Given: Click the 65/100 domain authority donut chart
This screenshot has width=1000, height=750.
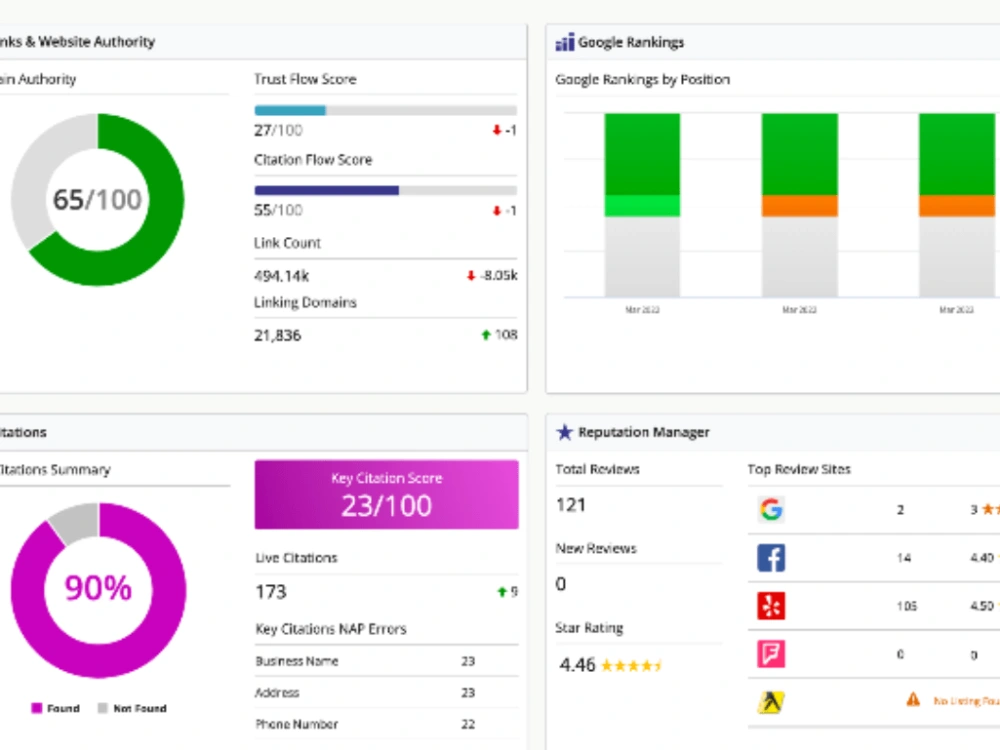Looking at the screenshot, I should click(x=98, y=200).
